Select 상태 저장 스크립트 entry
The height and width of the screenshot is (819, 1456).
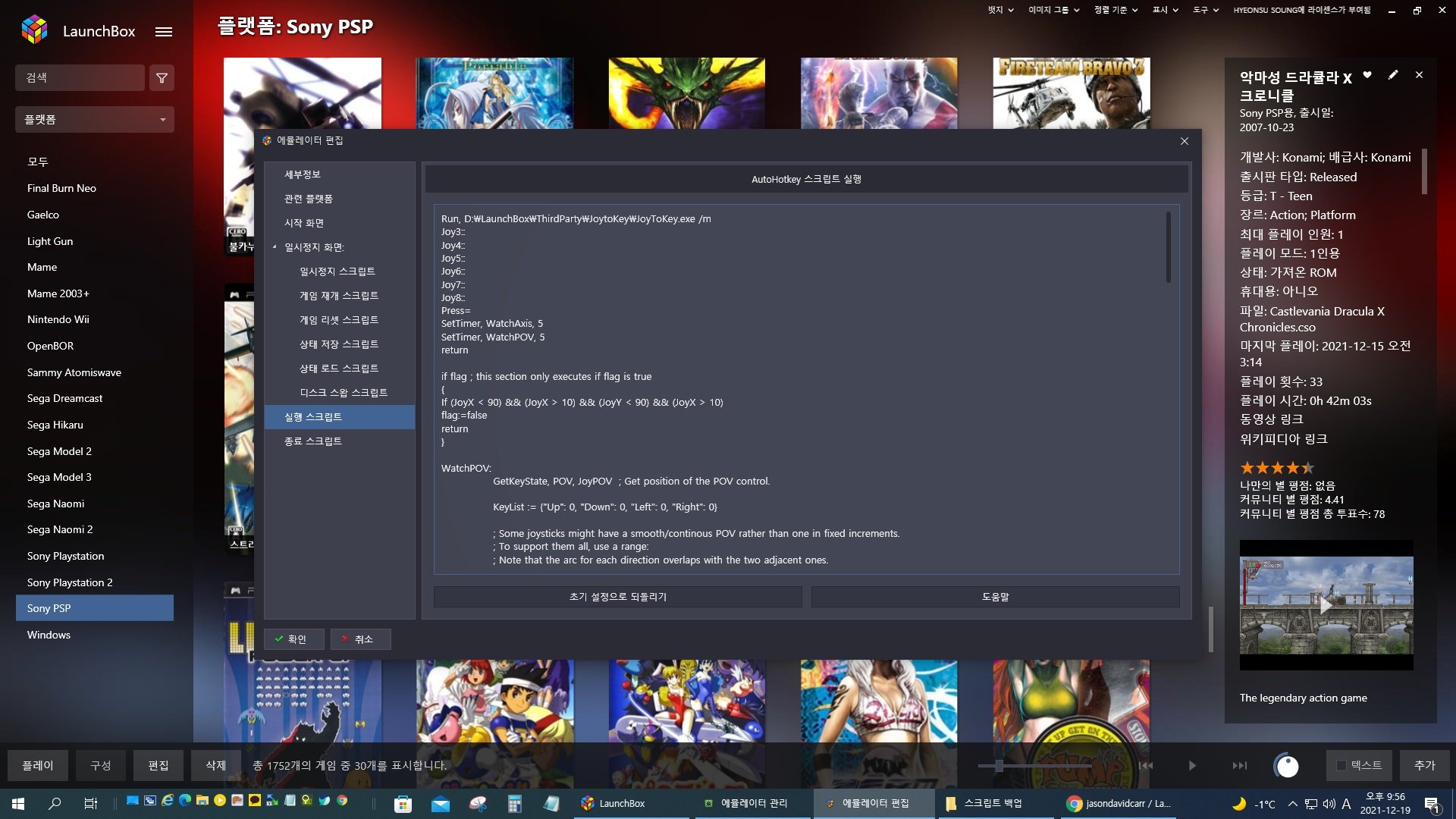[x=339, y=344]
